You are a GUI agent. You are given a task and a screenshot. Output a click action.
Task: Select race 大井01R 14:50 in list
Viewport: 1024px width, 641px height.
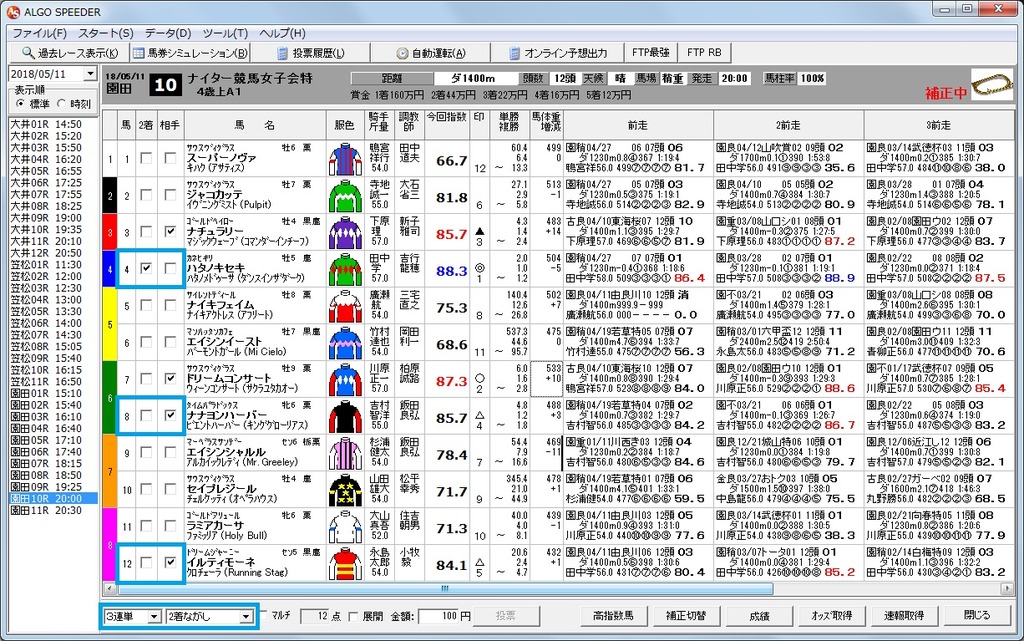(x=46, y=124)
